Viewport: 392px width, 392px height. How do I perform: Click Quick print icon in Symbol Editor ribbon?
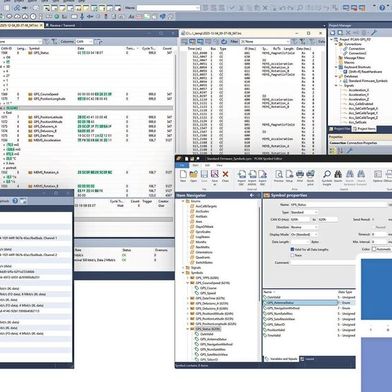(x=310, y=174)
